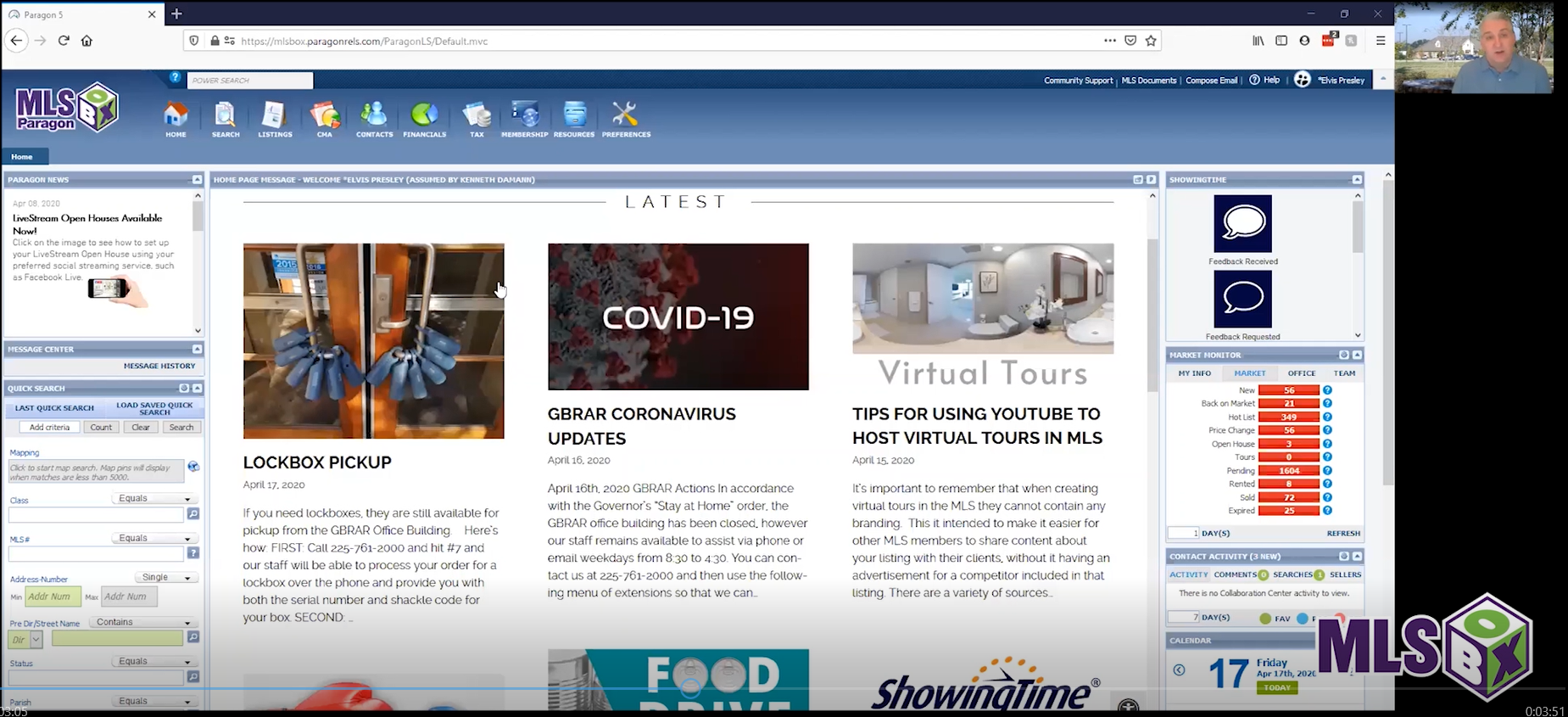This screenshot has width=1568, height=717.
Task: Open the Status lookup icon
Action: (x=193, y=677)
